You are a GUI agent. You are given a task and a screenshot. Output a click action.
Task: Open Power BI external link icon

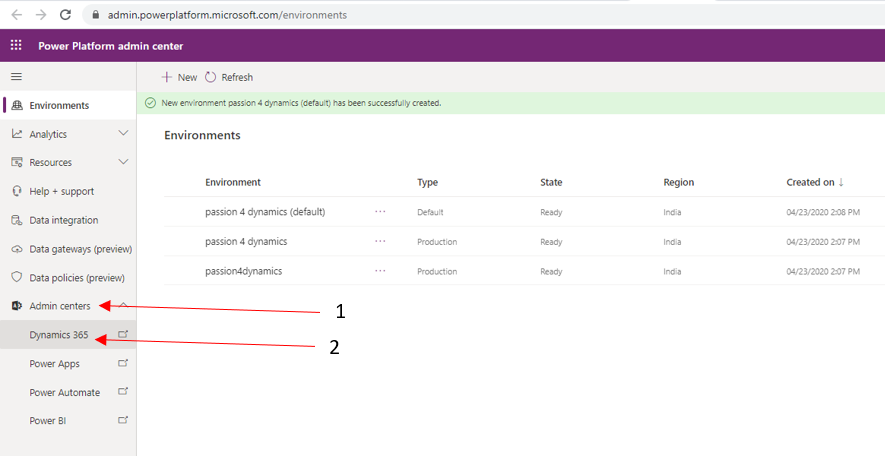click(x=123, y=421)
